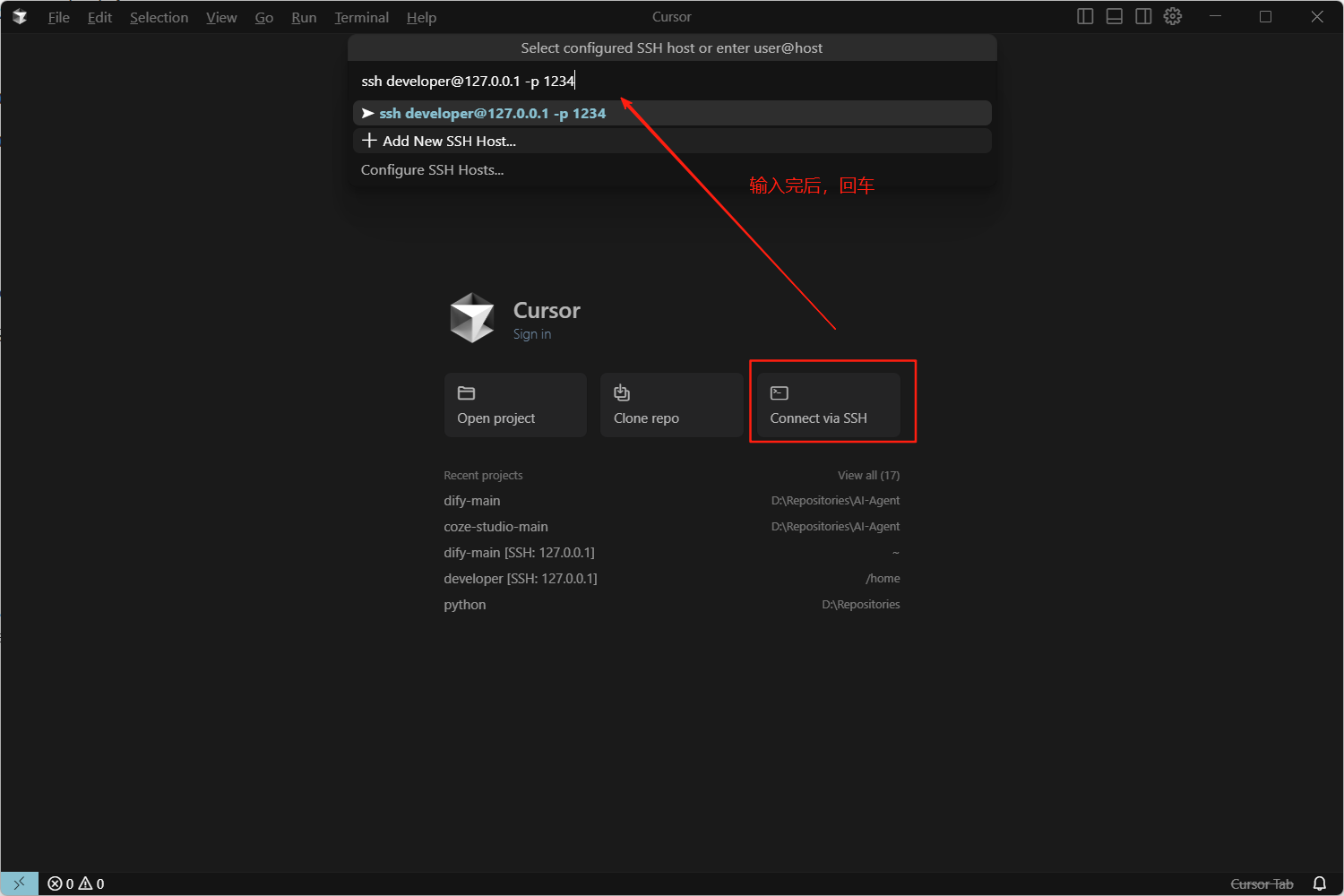The height and width of the screenshot is (896, 1344).
Task: Click the Clone repo button
Action: (672, 405)
